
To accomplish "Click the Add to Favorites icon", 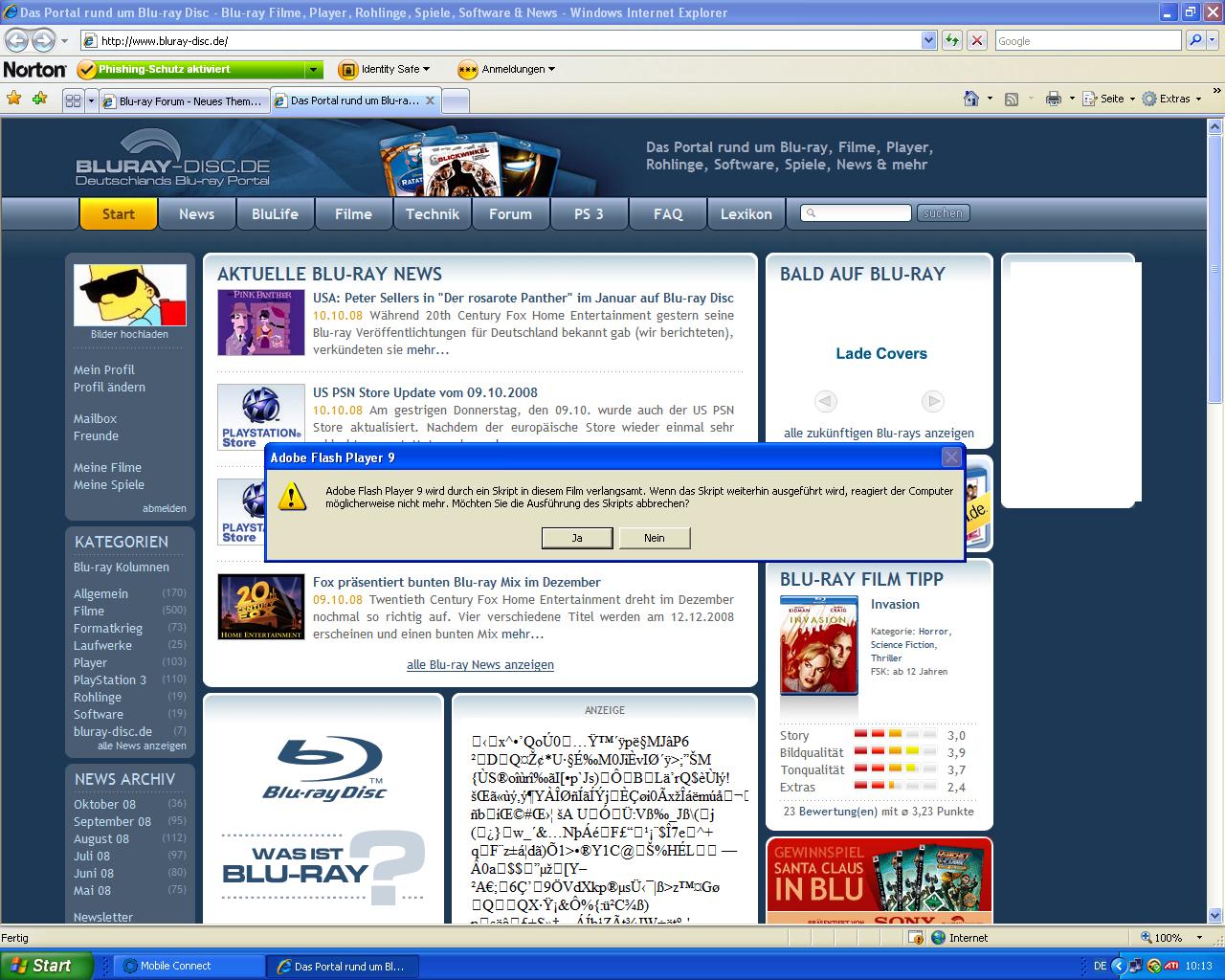I will pos(39,99).
